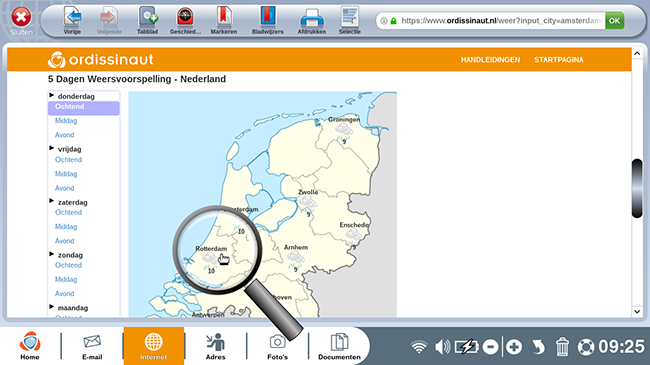Viewport: 650px width, 365px height.
Task: Select zaterdag Middag forecast
Action: point(66,226)
